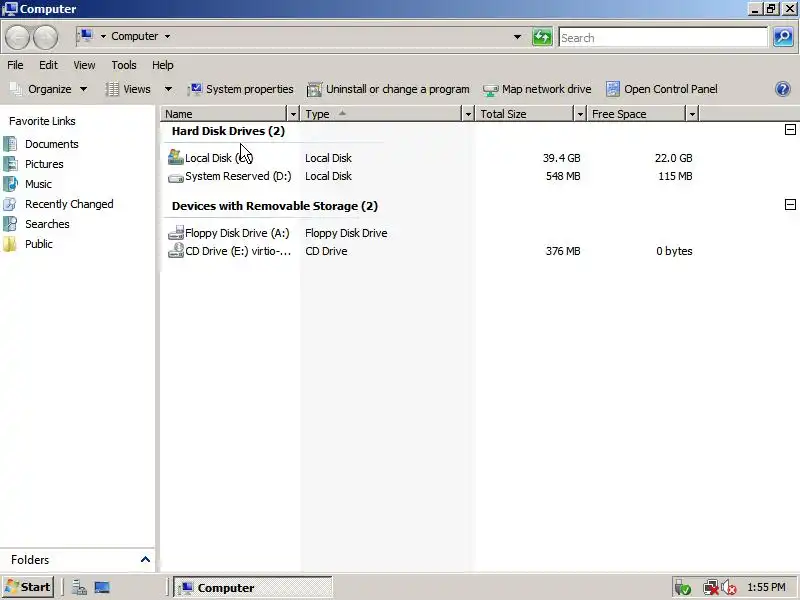This screenshot has width=800, height=600.
Task: Click the 39.4 GB total size value
Action: [x=561, y=158]
